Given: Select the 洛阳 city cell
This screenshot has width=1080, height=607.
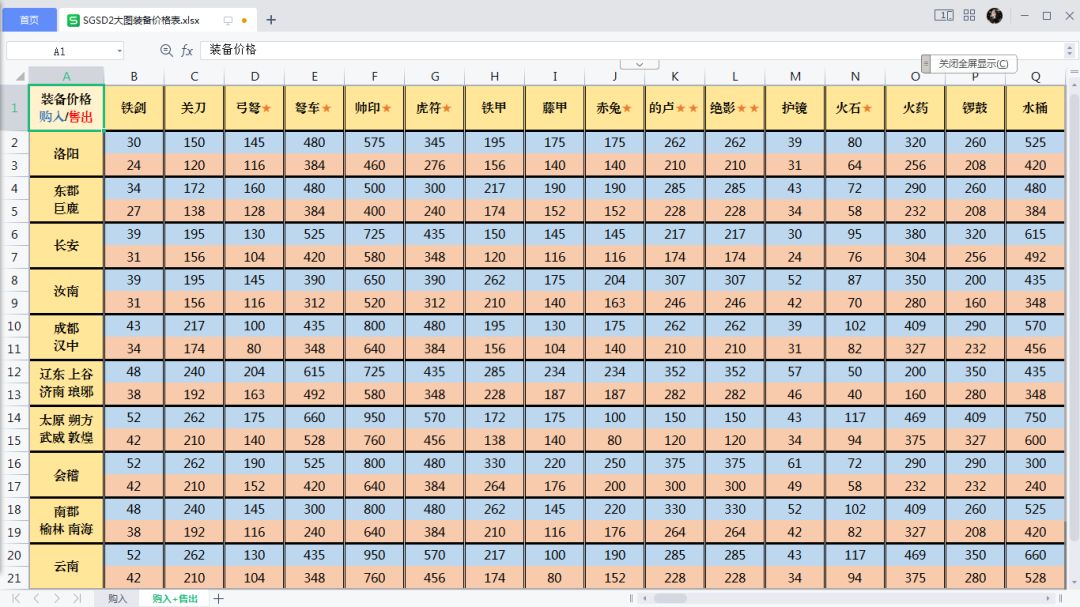Looking at the screenshot, I should point(66,154).
